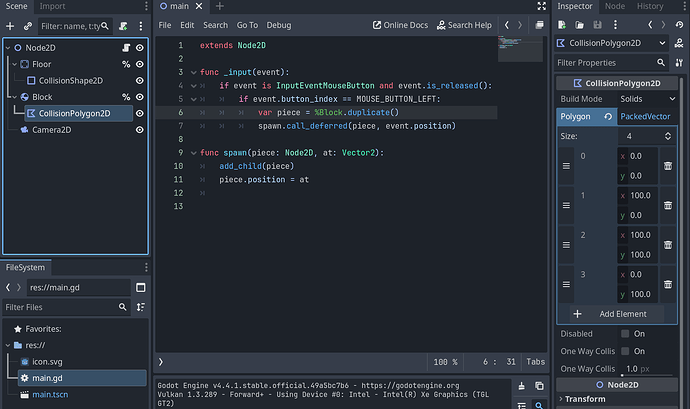Open the Debug menu

tap(279, 25)
